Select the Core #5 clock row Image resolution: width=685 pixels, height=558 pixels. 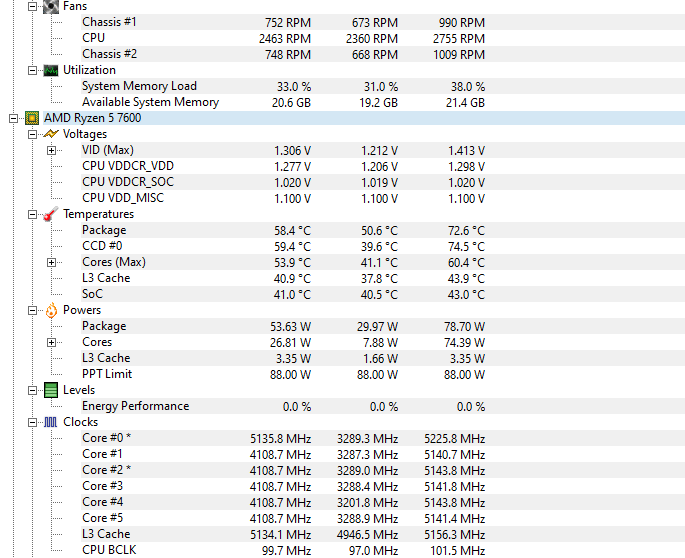383,518
